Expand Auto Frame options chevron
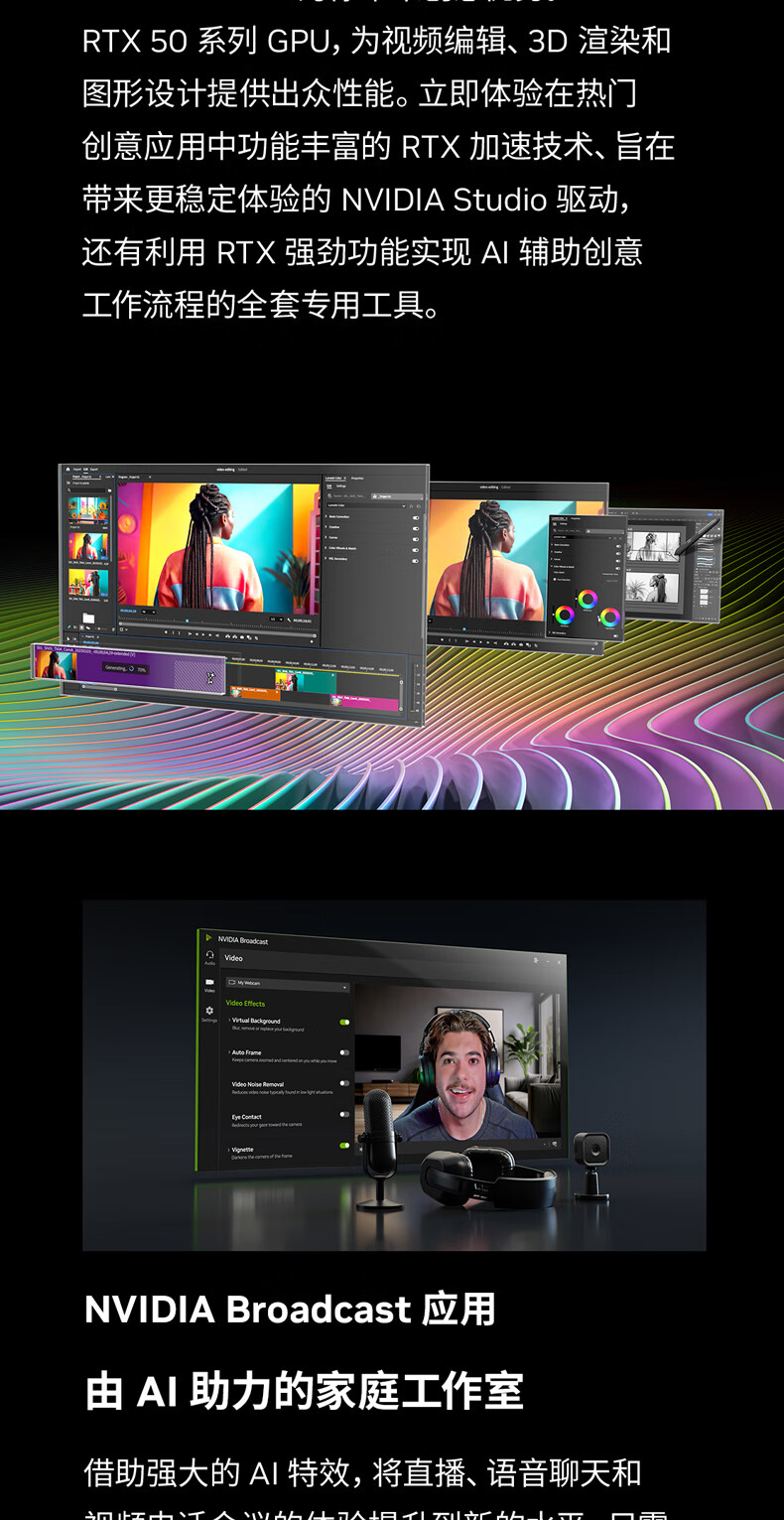Viewport: 784px width, 1520px height. [x=229, y=1052]
